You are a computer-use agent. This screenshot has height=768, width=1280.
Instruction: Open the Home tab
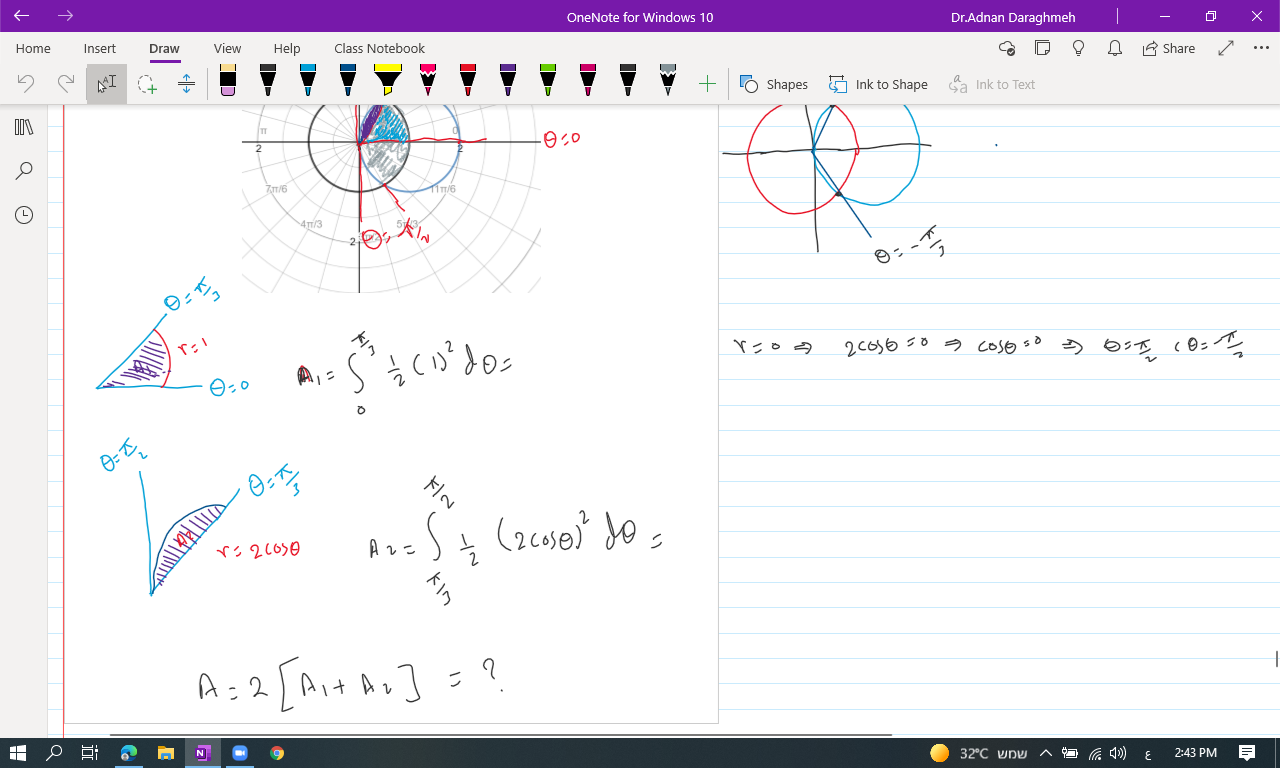(x=33, y=48)
